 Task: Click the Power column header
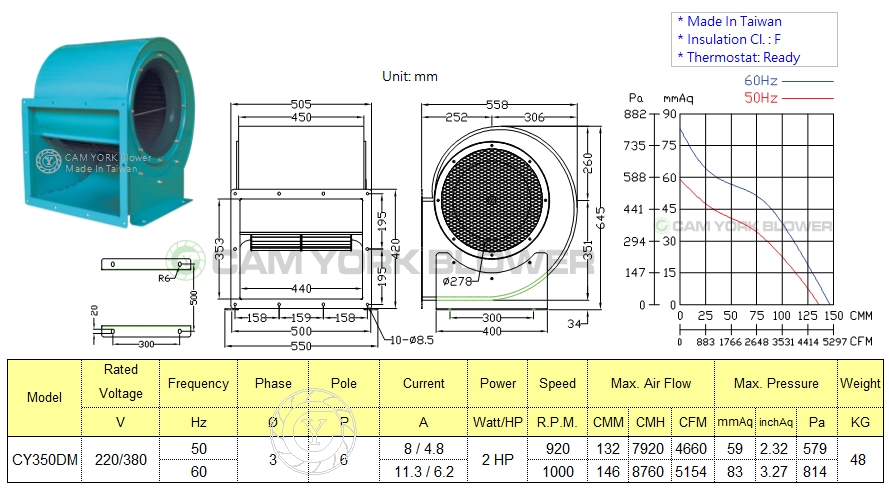click(x=498, y=383)
